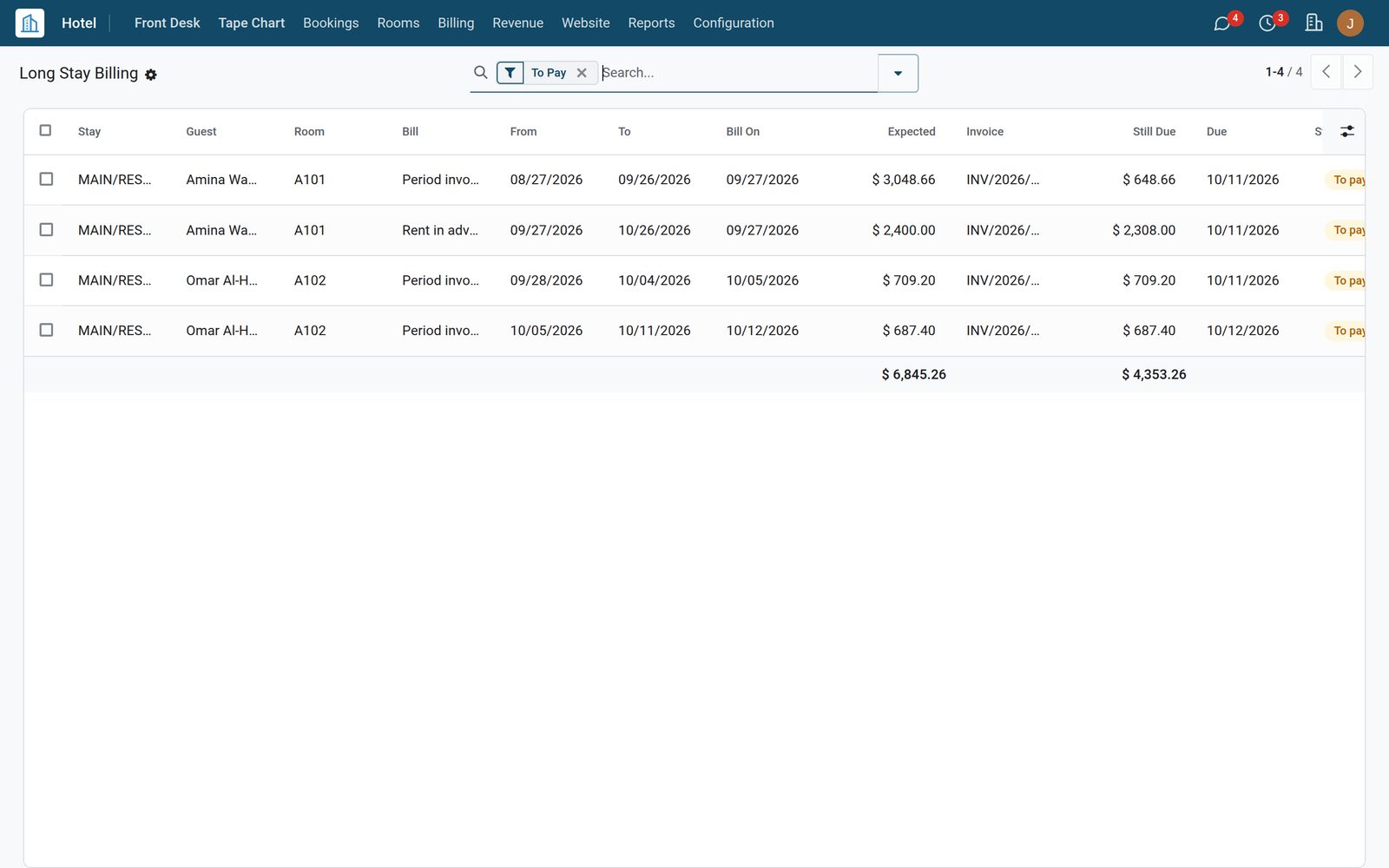
Task: Check the last Omar Al-H... row checkbox
Action: click(x=46, y=330)
